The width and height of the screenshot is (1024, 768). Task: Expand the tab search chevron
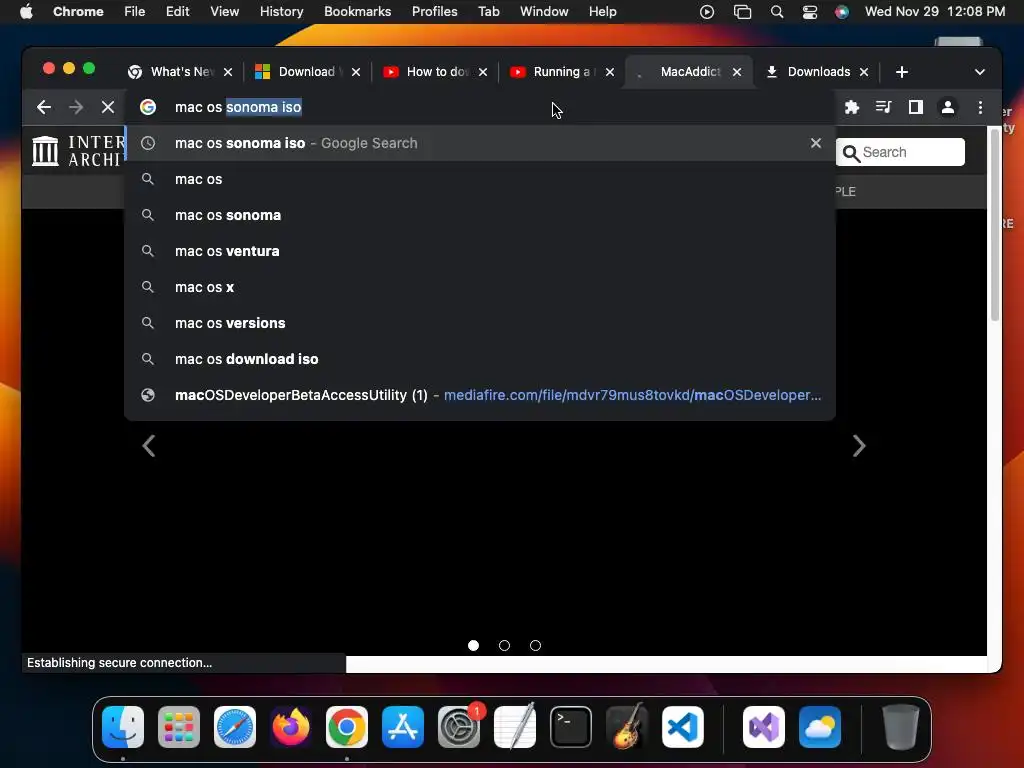coord(980,72)
